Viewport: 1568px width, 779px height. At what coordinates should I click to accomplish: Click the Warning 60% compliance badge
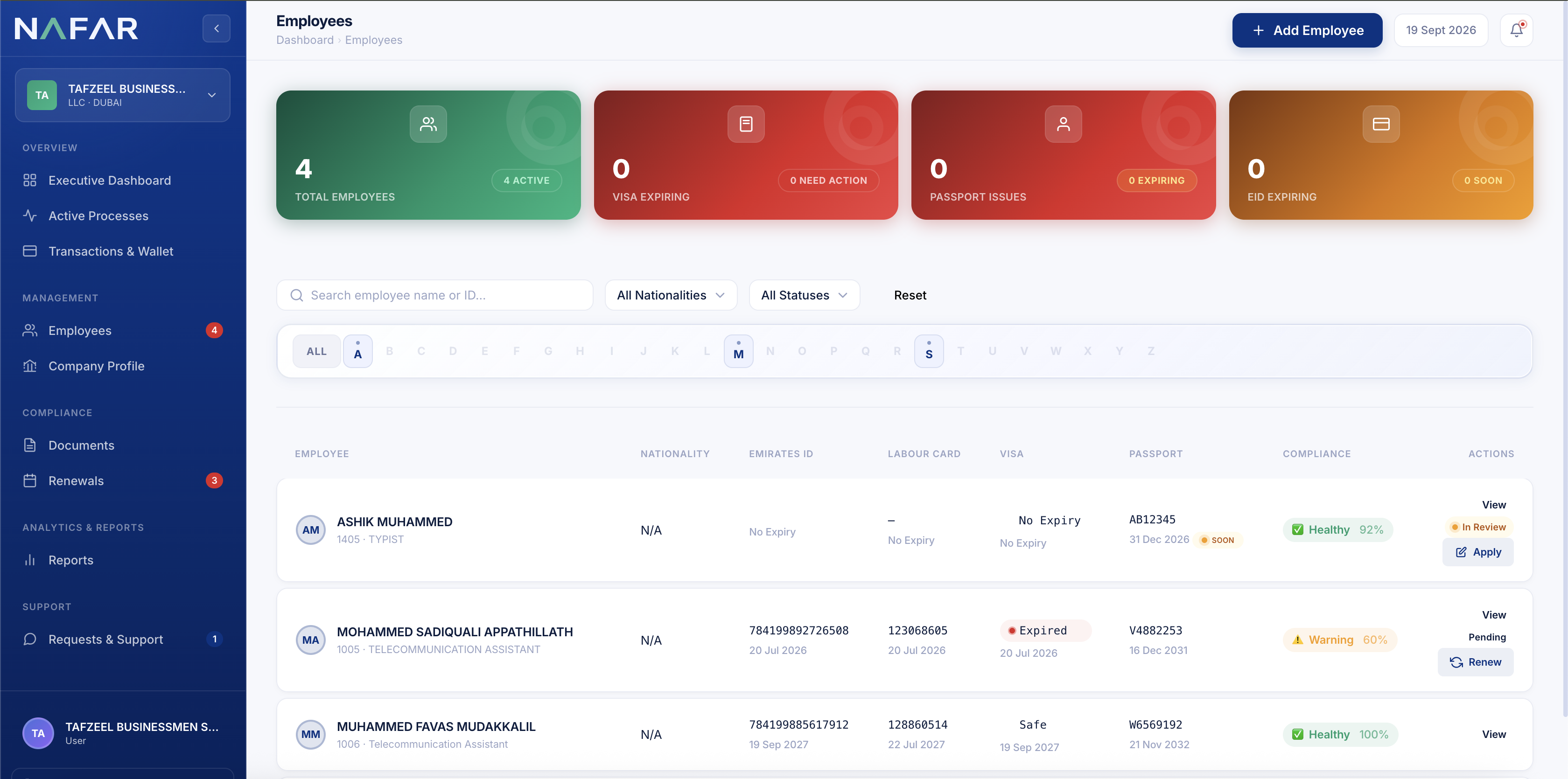pos(1340,640)
